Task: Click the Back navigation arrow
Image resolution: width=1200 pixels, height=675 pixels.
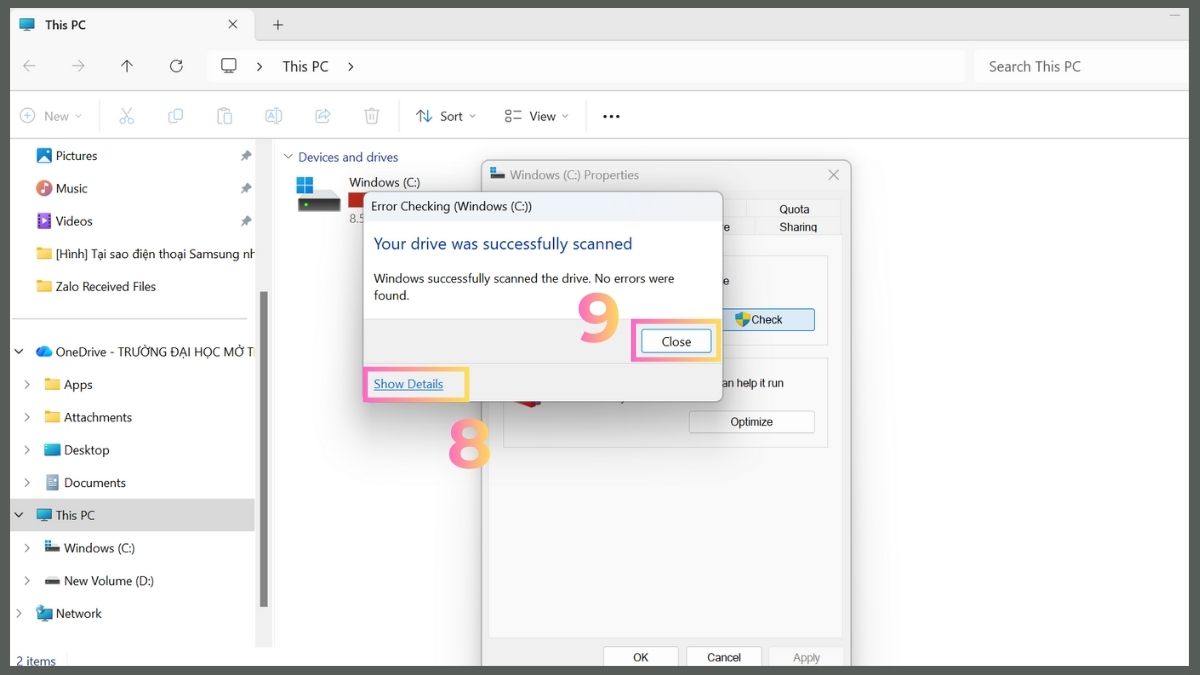Action: 29,66
